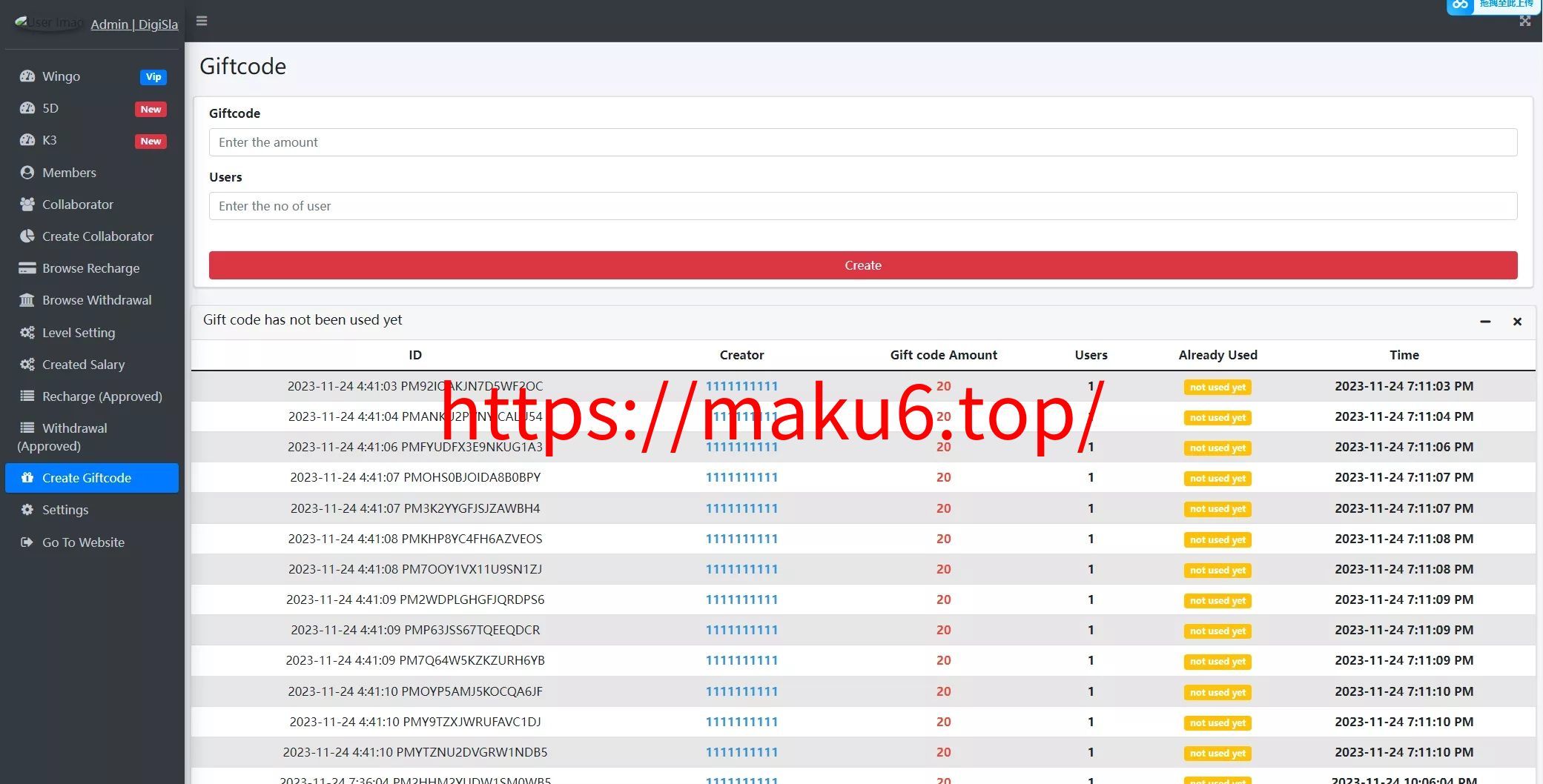Open the Create Giftcode menu item
1543x784 pixels.
click(x=92, y=478)
